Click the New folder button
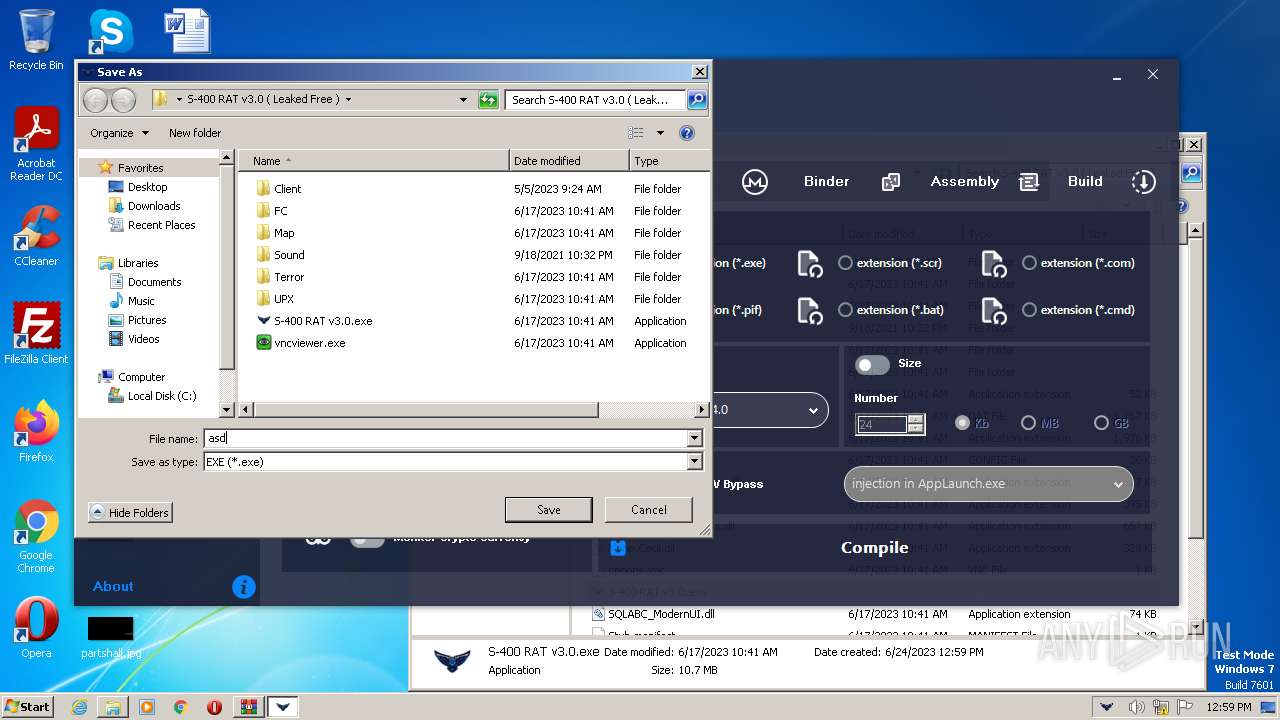The width and height of the screenshot is (1280, 720). (195, 133)
